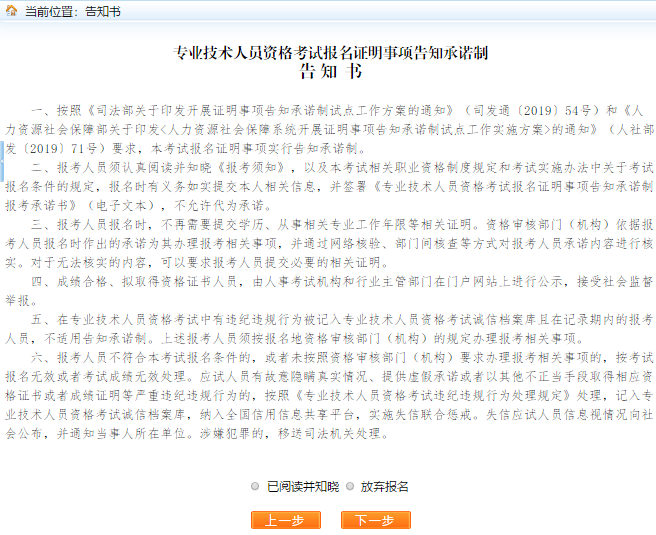Click the paragraph starting with 三、报考人员报名时

(330, 243)
